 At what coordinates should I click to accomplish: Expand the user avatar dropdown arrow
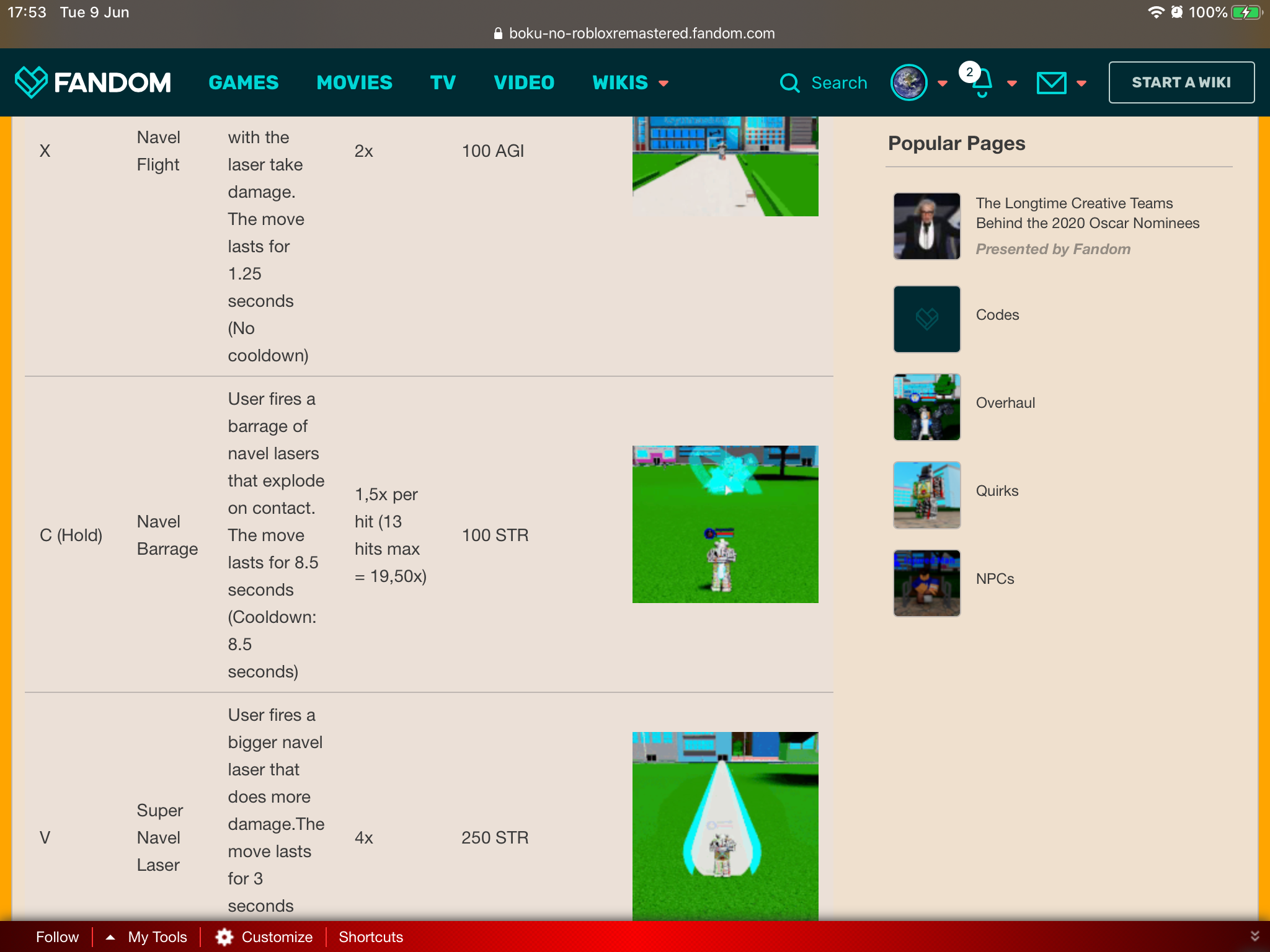pos(943,83)
